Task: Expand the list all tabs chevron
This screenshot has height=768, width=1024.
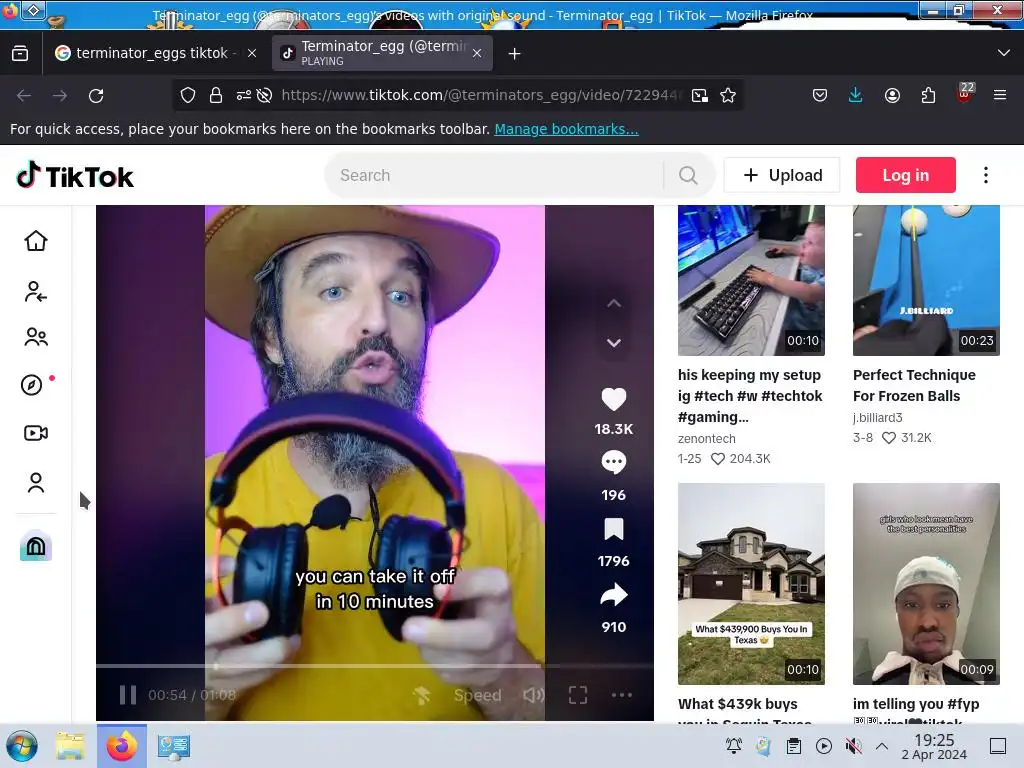Action: click(1004, 53)
